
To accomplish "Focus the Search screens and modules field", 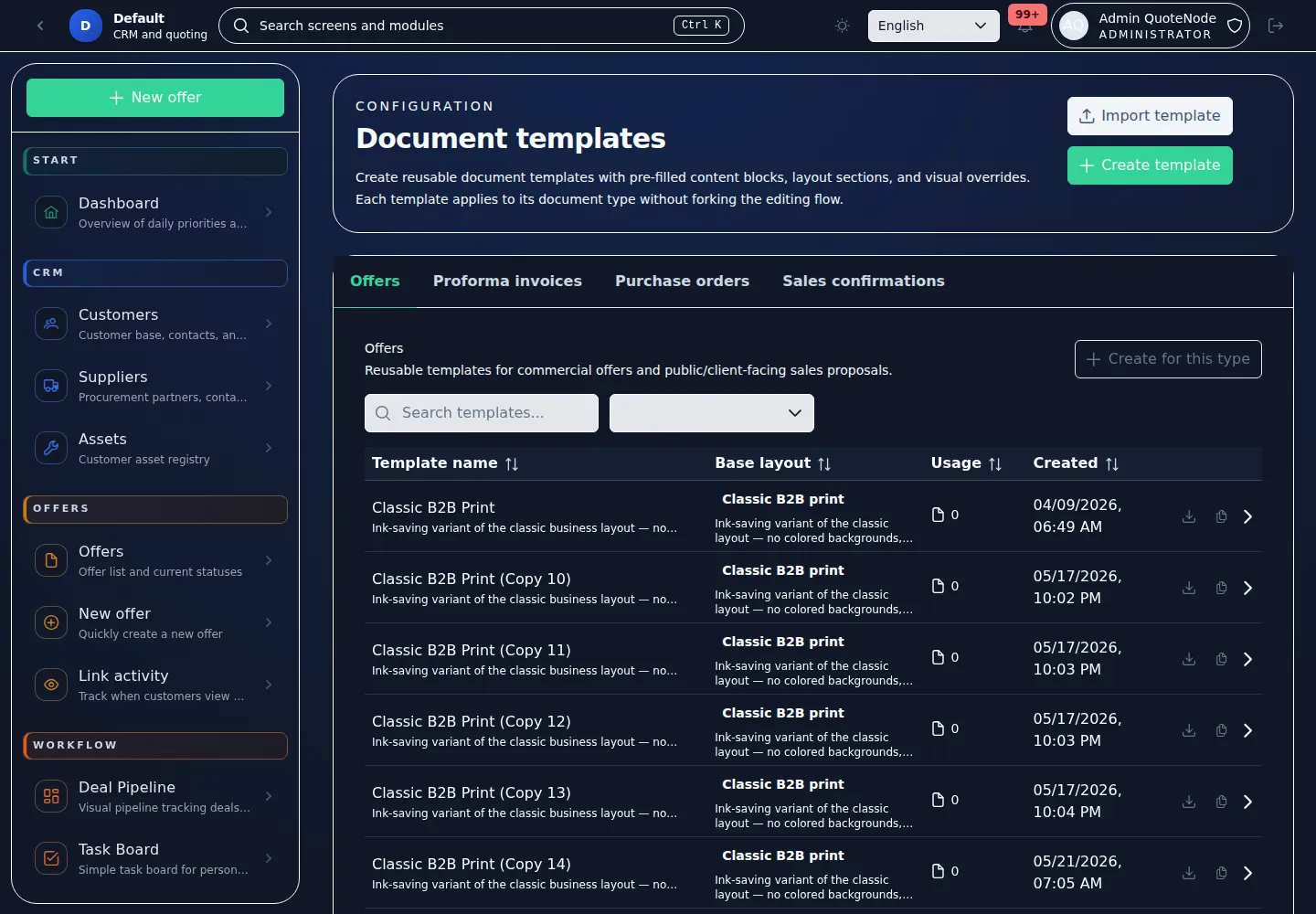I will click(482, 26).
